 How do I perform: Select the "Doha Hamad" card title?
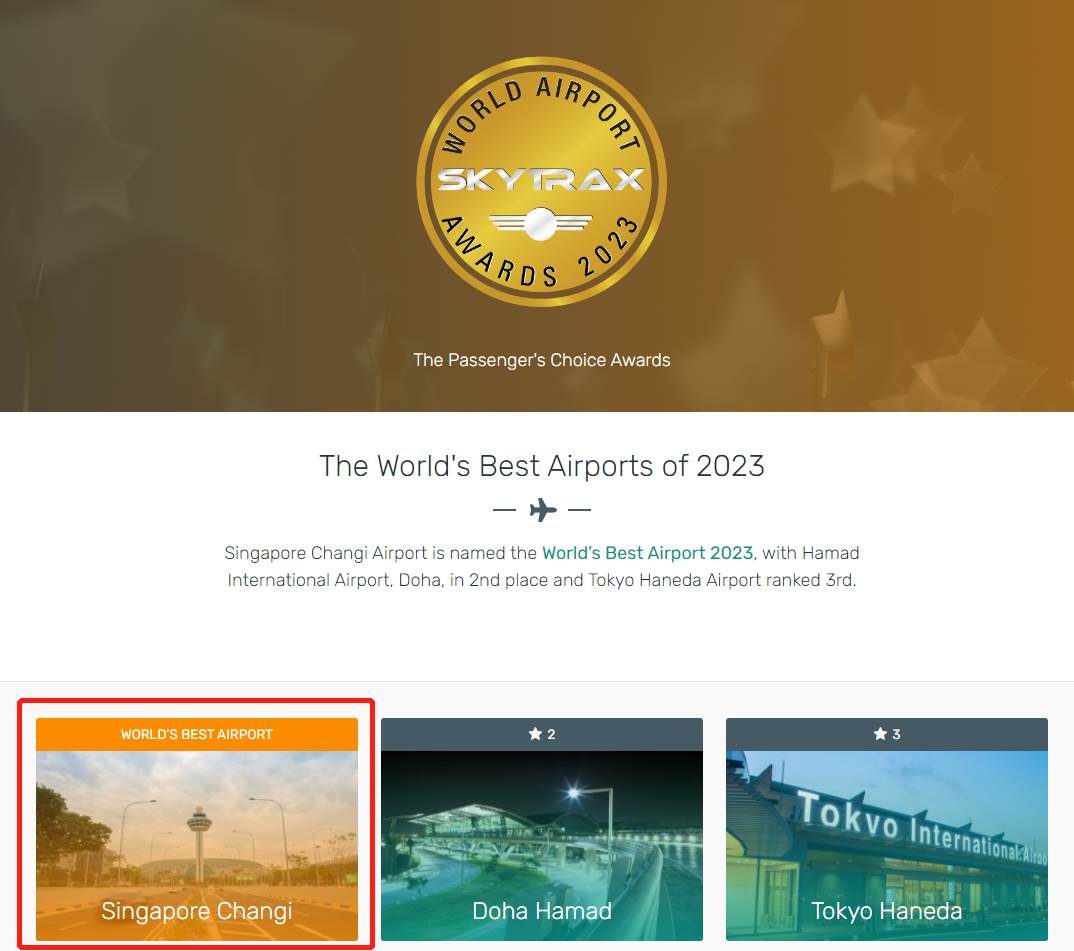tap(541, 911)
